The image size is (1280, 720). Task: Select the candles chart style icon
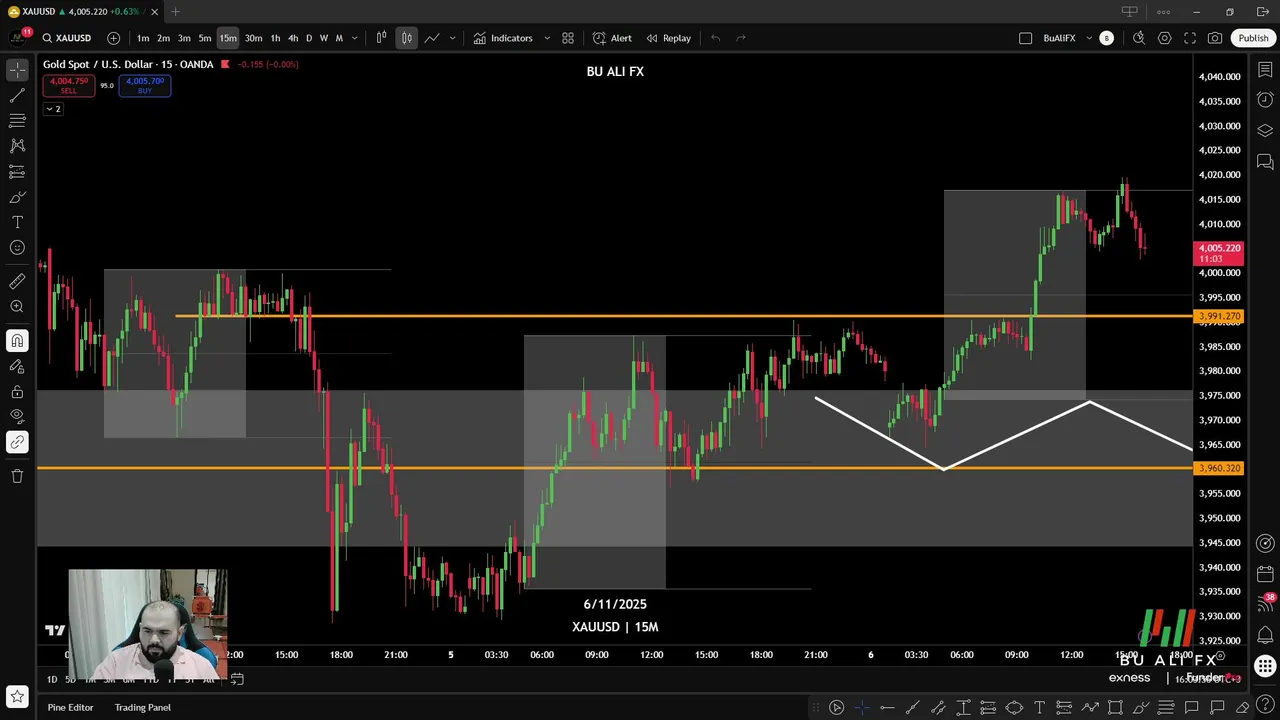click(x=406, y=38)
